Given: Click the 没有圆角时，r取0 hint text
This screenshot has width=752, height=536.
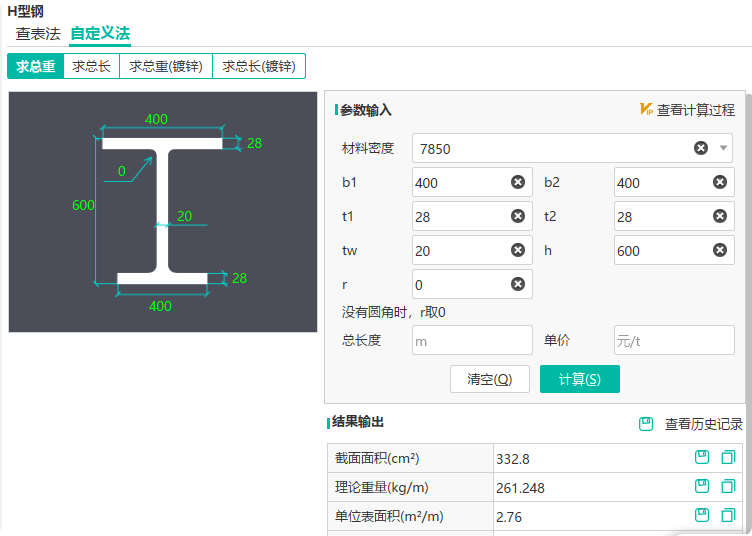Looking at the screenshot, I should 393,312.
